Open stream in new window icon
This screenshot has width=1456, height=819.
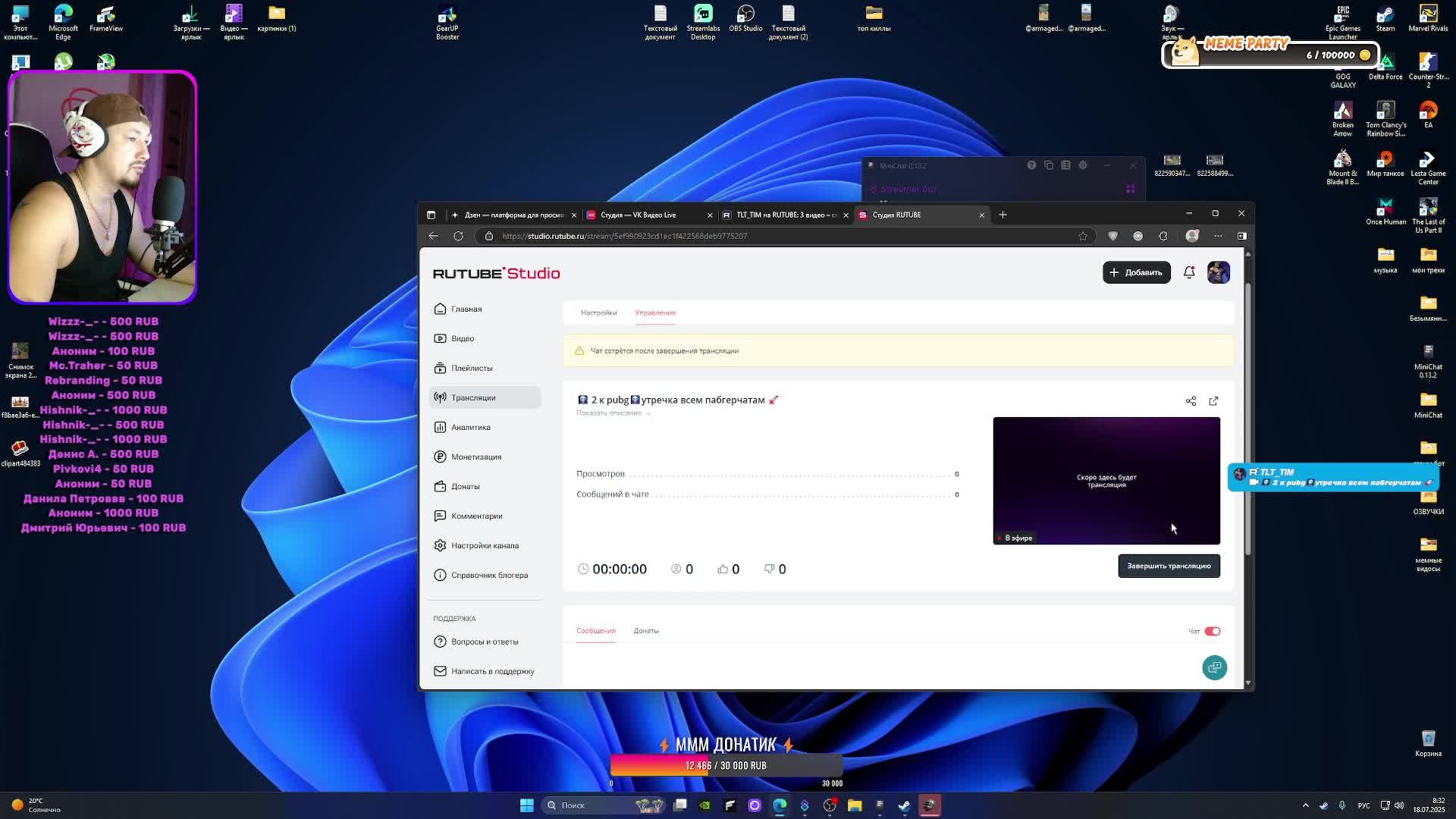pyautogui.click(x=1213, y=400)
